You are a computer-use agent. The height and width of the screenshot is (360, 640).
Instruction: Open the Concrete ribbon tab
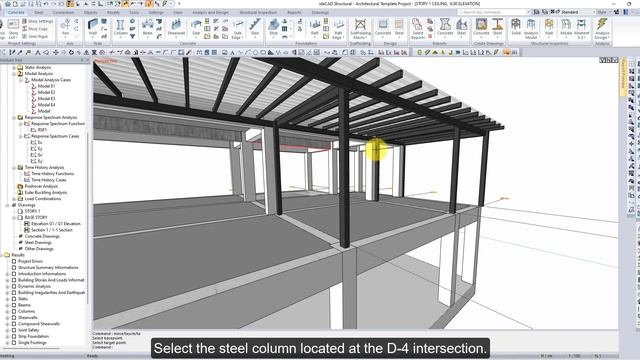[x=16, y=13]
